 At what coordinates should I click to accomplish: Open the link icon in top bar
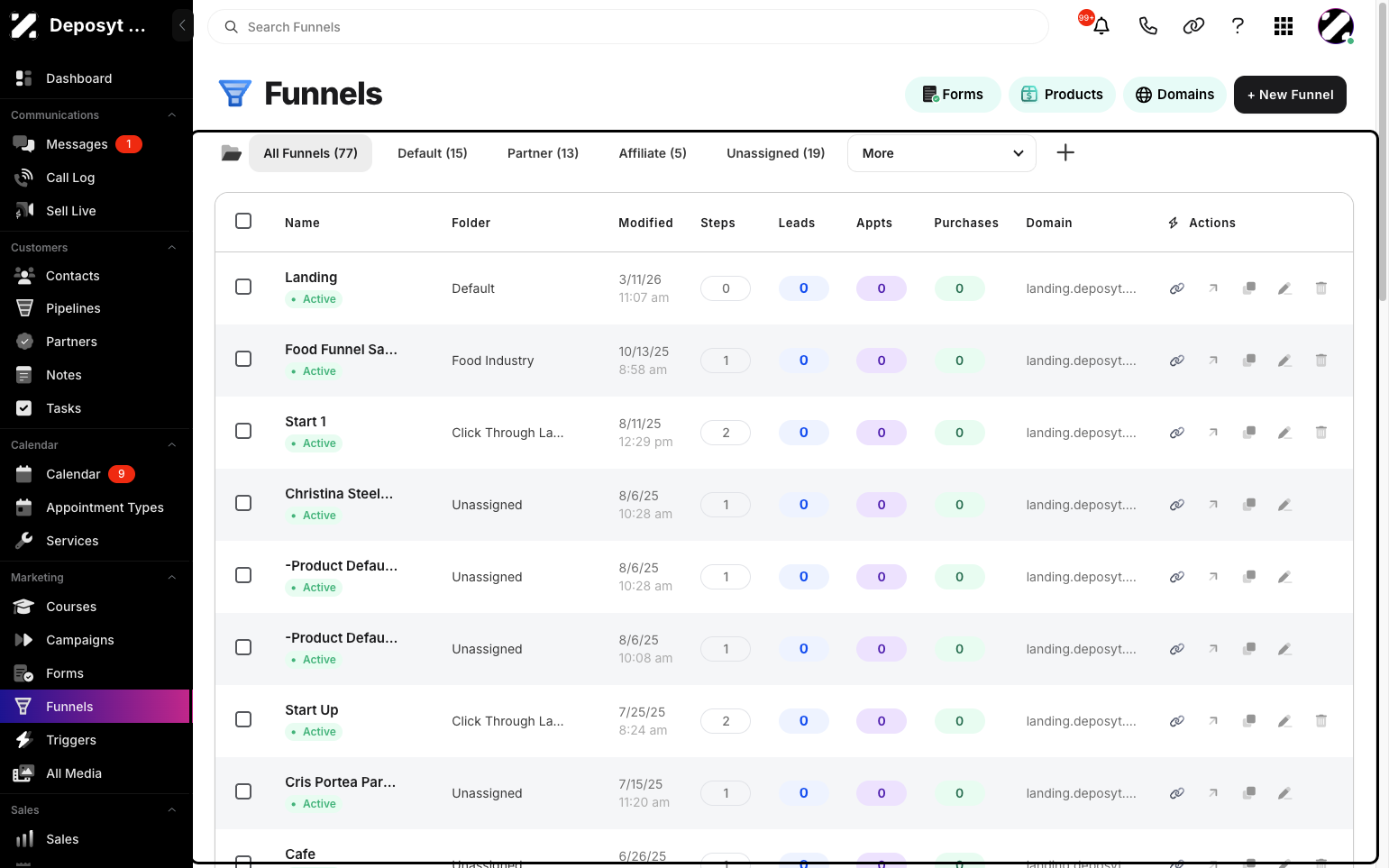[1193, 26]
